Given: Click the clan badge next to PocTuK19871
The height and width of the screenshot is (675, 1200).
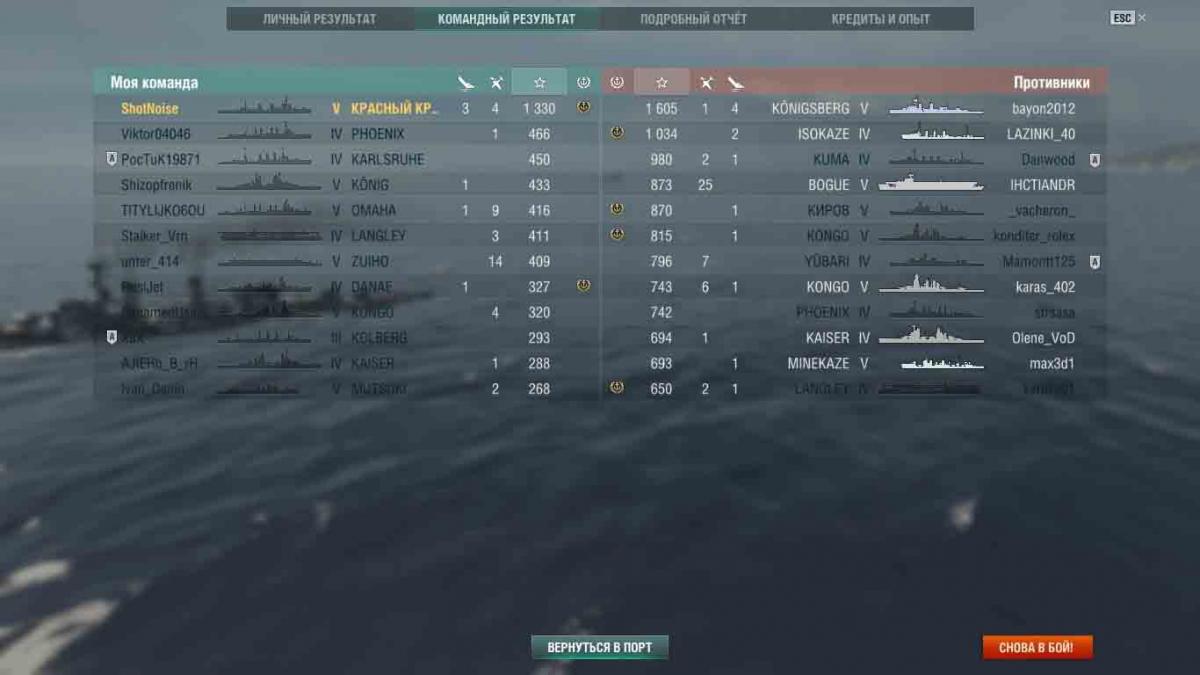Looking at the screenshot, I should (111, 160).
